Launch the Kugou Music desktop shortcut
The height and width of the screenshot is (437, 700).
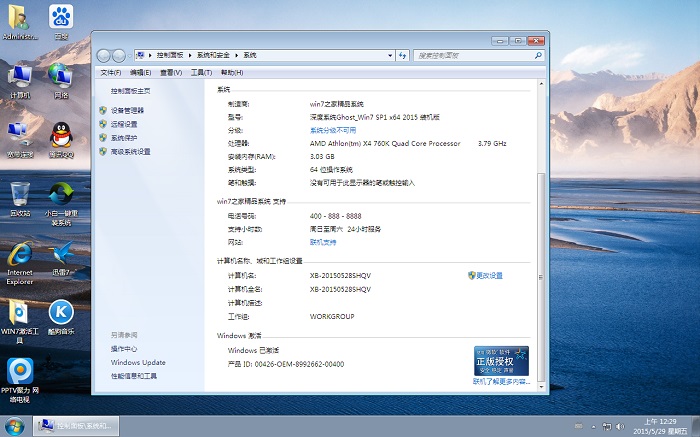pos(61,313)
